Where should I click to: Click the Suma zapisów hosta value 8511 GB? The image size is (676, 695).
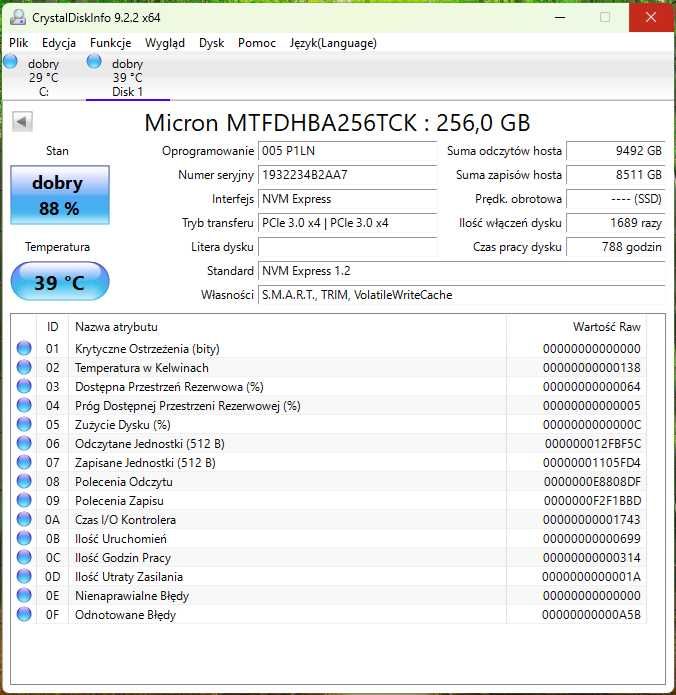tap(615, 175)
